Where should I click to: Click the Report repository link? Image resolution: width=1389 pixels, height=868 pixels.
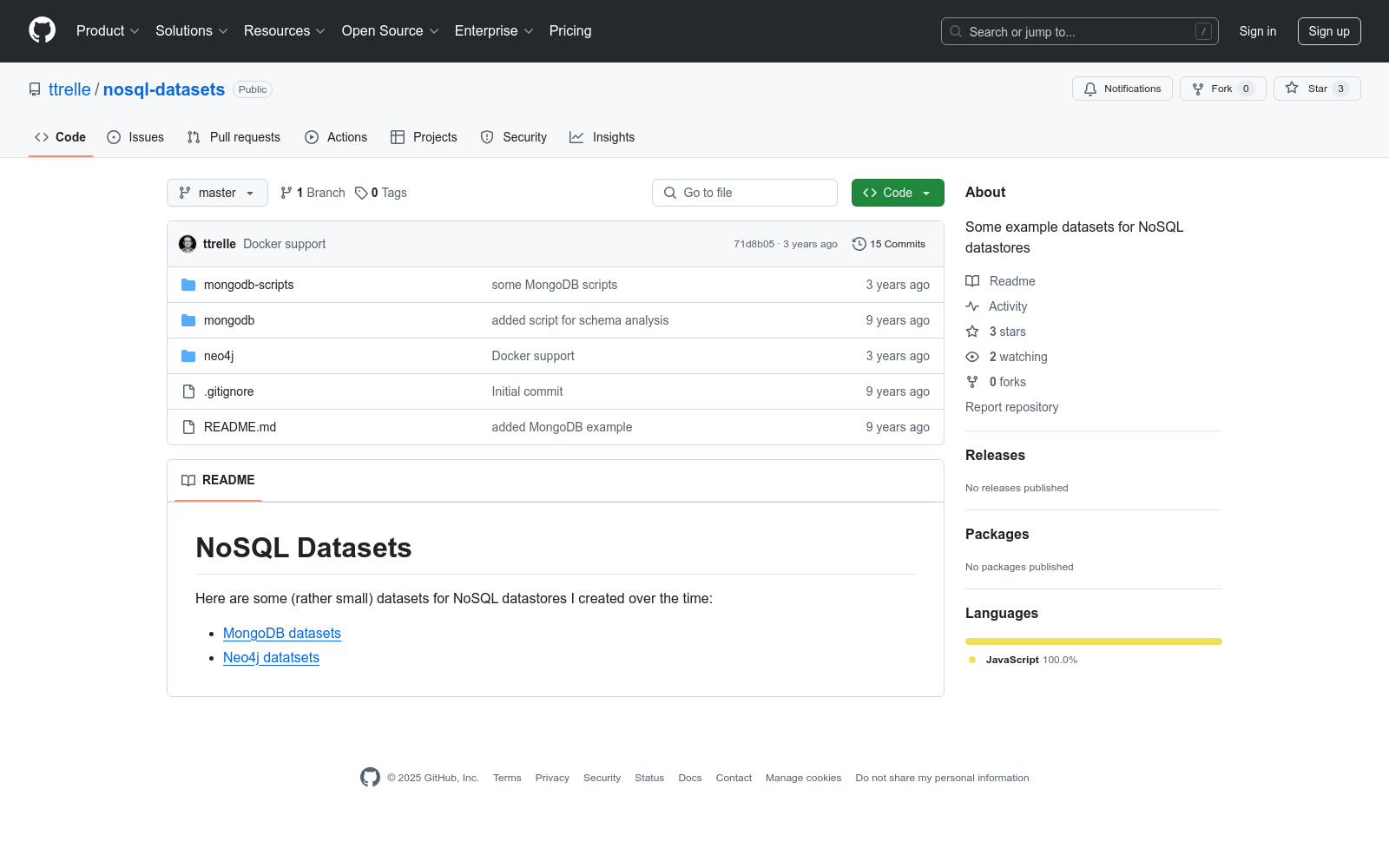(1011, 407)
